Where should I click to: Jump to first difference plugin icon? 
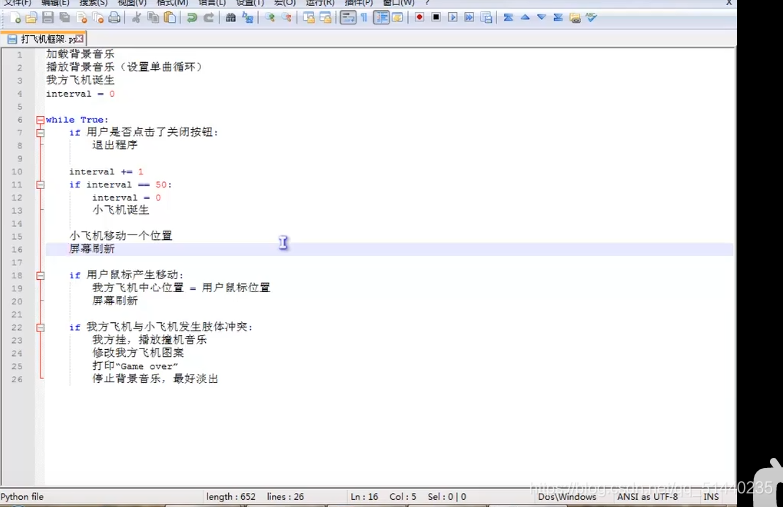click(508, 17)
